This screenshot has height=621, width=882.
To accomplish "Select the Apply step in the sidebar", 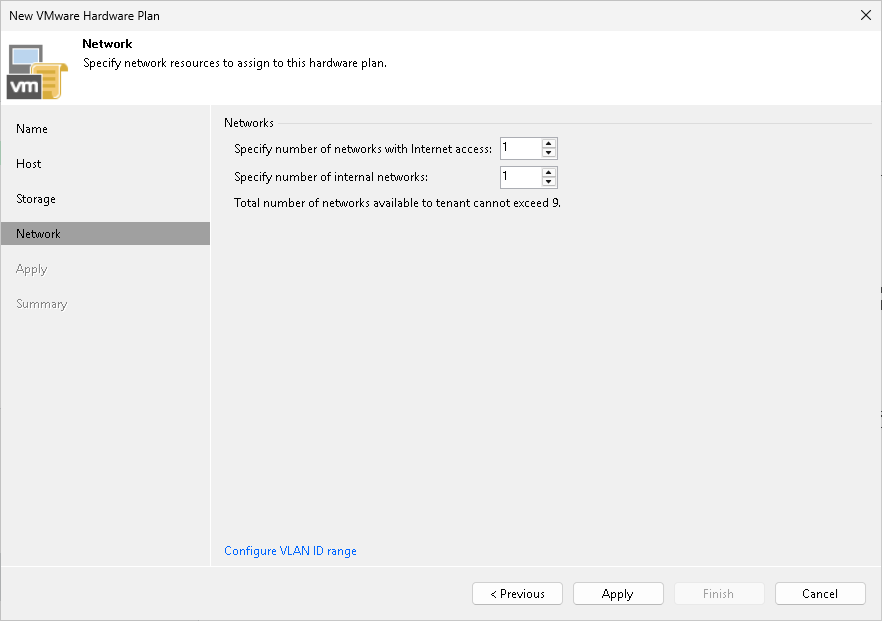I will click(x=31, y=268).
